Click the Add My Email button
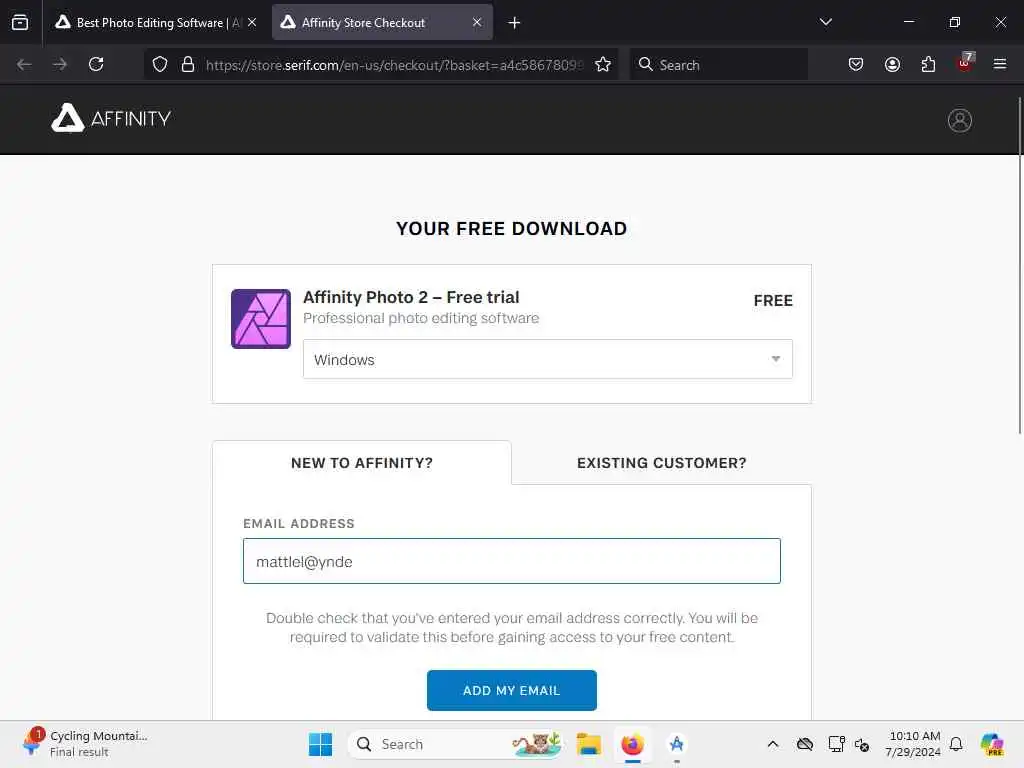 [x=511, y=690]
